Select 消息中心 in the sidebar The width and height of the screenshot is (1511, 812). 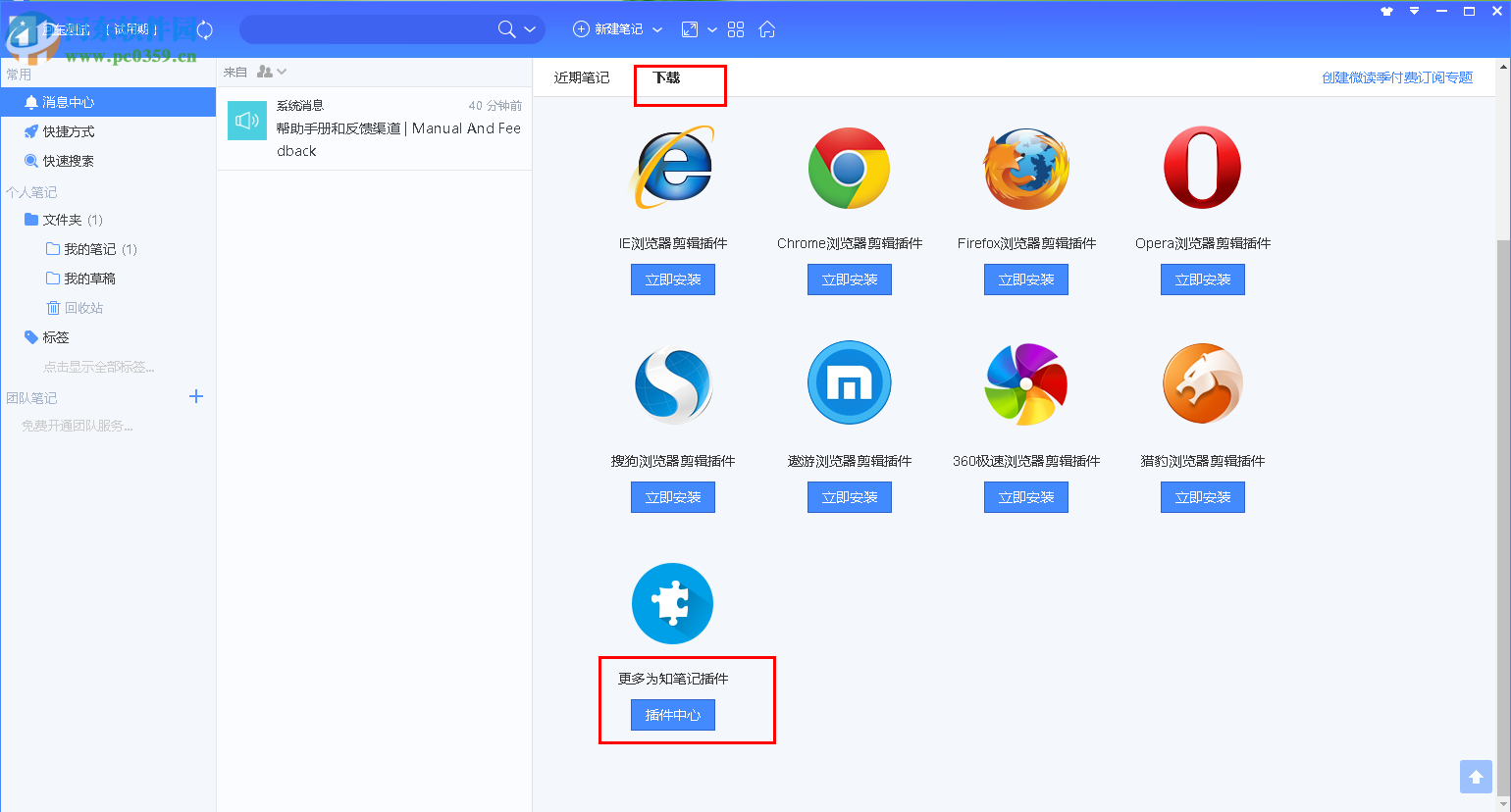[x=108, y=102]
